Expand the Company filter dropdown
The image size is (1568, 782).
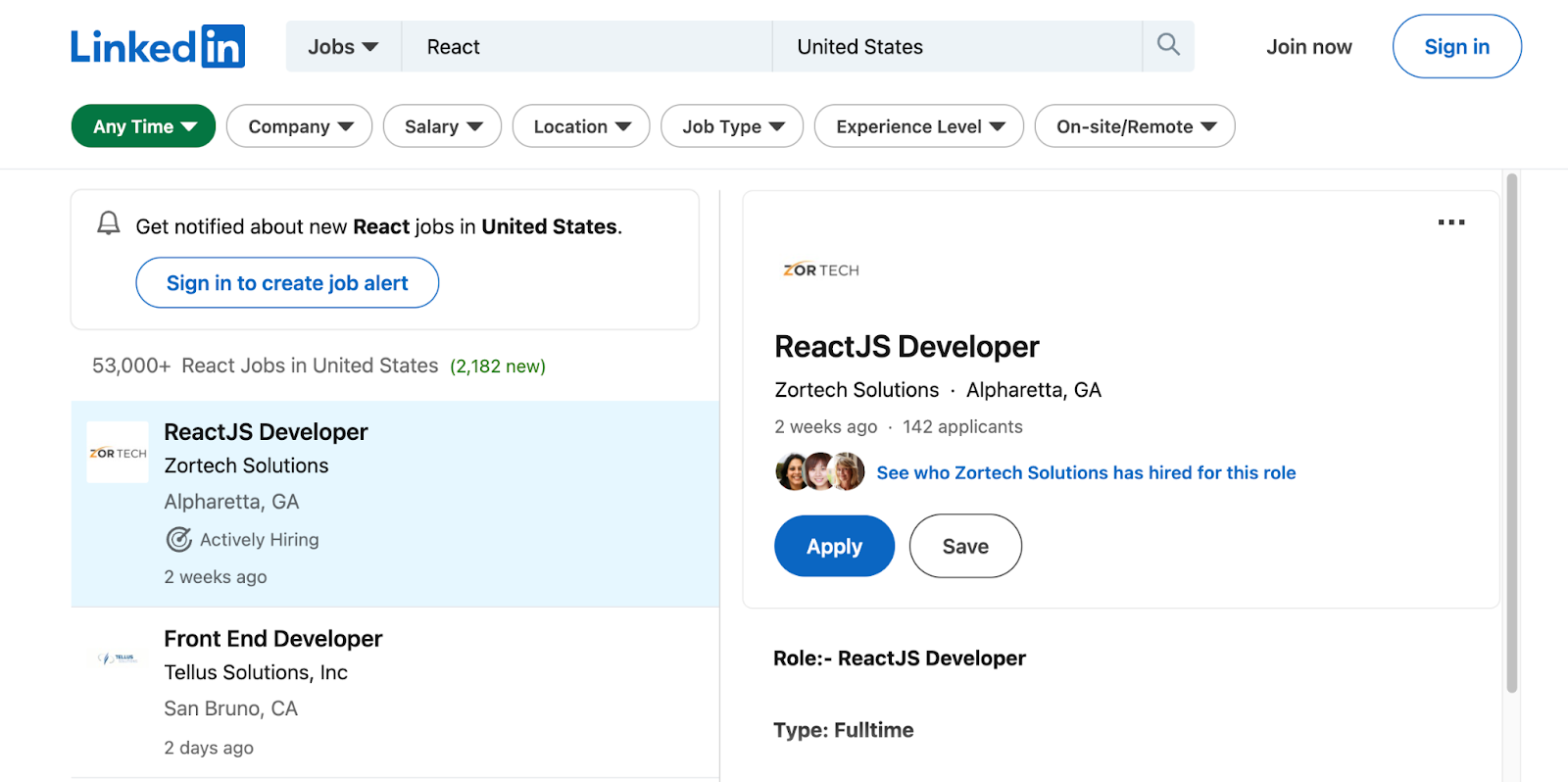(x=300, y=126)
